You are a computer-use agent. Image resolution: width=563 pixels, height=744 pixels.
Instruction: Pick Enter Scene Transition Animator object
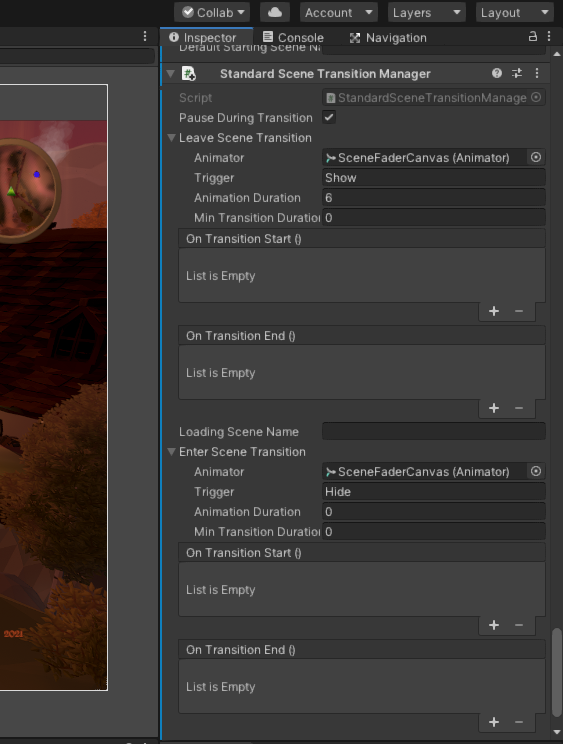(536, 472)
